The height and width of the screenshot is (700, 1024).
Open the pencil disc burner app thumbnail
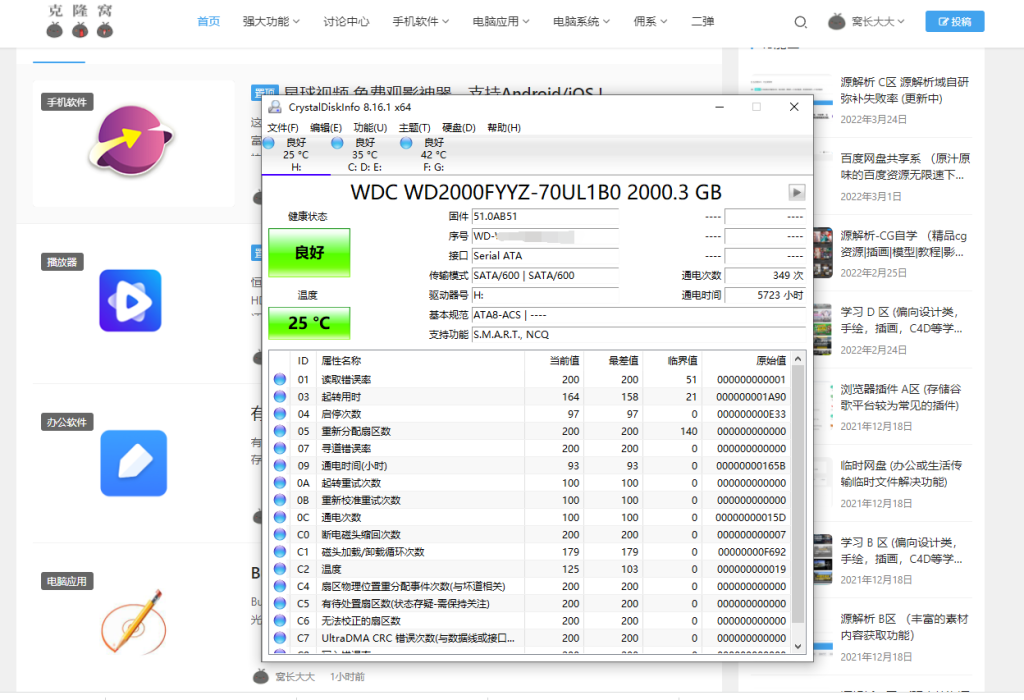click(x=133, y=622)
